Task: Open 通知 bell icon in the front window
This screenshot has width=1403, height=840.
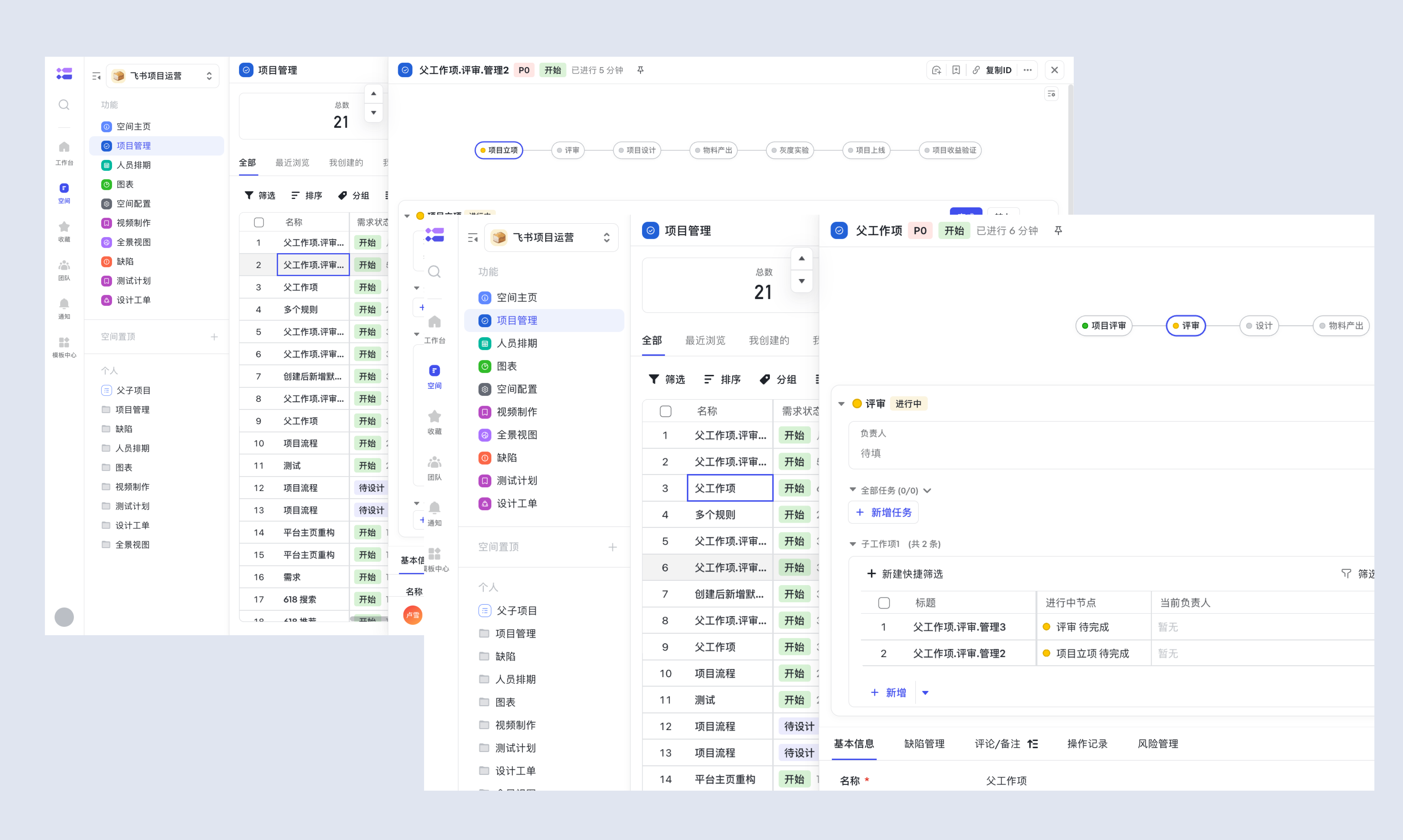Action: [x=434, y=508]
